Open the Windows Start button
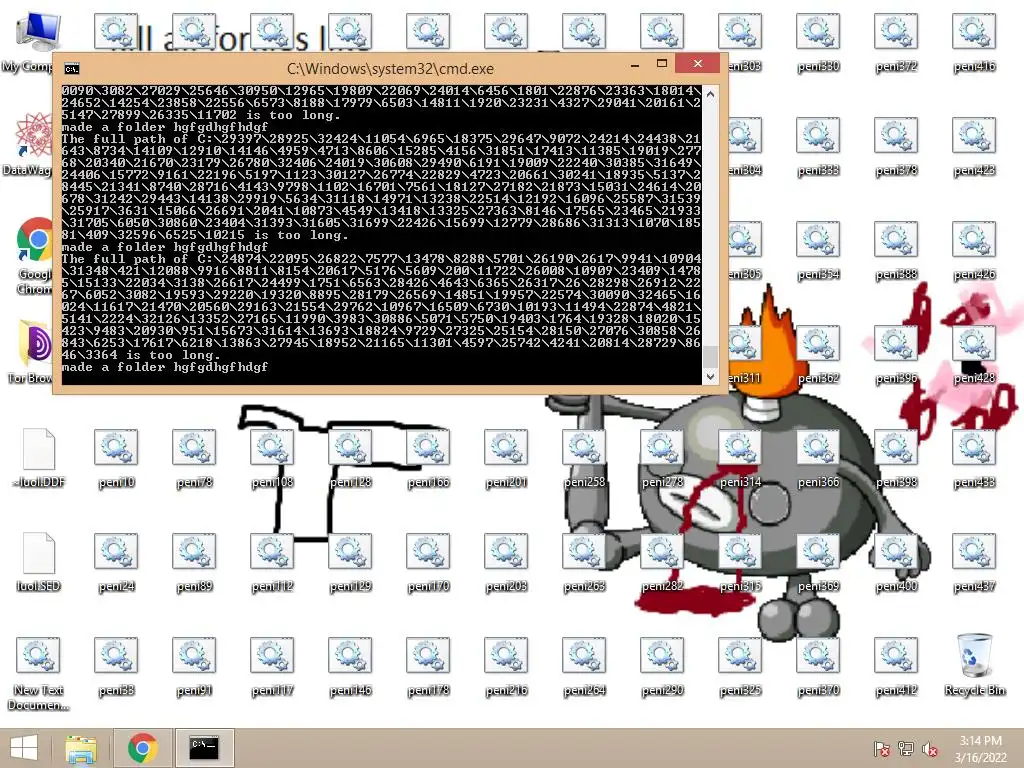1024x768 pixels. [x=24, y=748]
